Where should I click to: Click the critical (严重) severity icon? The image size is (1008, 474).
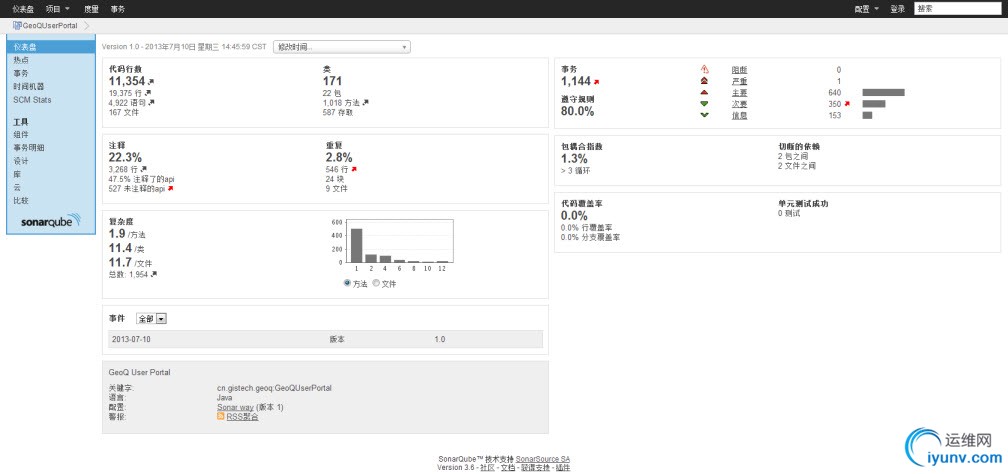705,81
